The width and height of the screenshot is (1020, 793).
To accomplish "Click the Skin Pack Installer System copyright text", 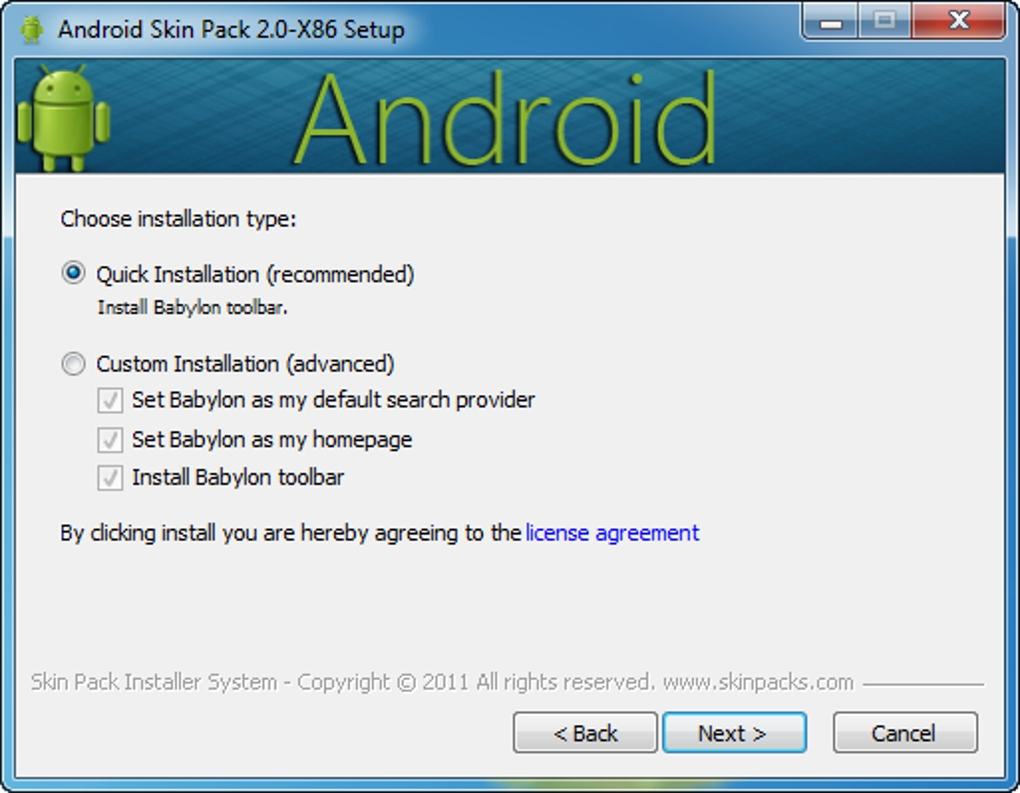I will click(442, 682).
